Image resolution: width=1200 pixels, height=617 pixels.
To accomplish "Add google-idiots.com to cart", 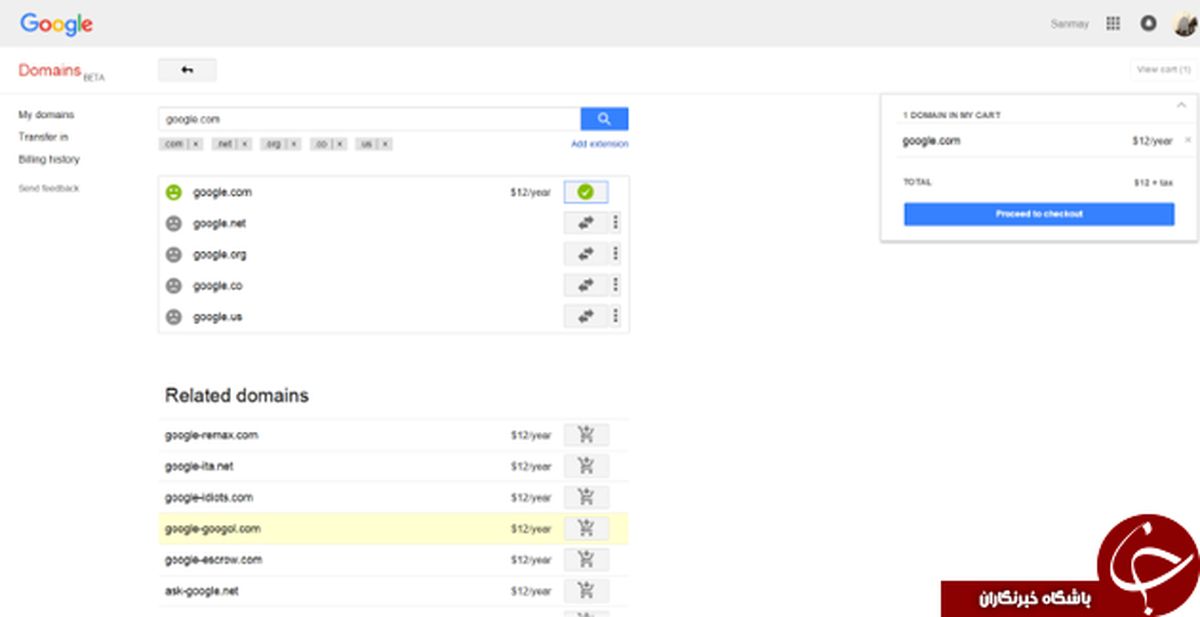I will click(x=586, y=497).
